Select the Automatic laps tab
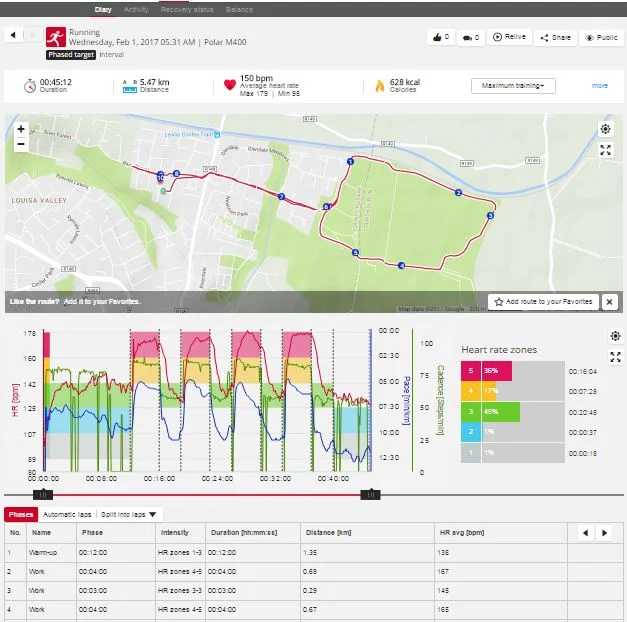The image size is (627, 622). click(67, 514)
